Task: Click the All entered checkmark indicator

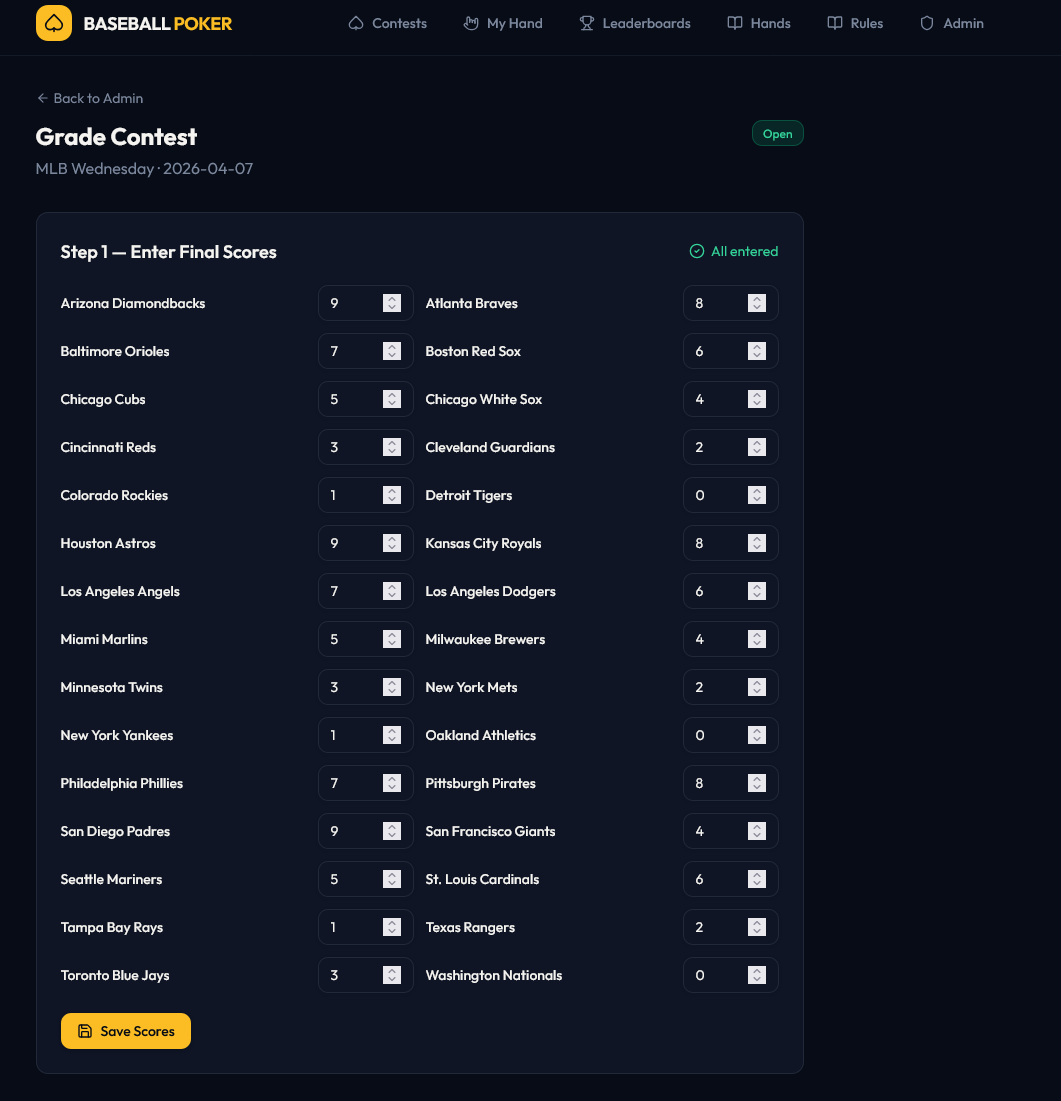Action: 697,251
